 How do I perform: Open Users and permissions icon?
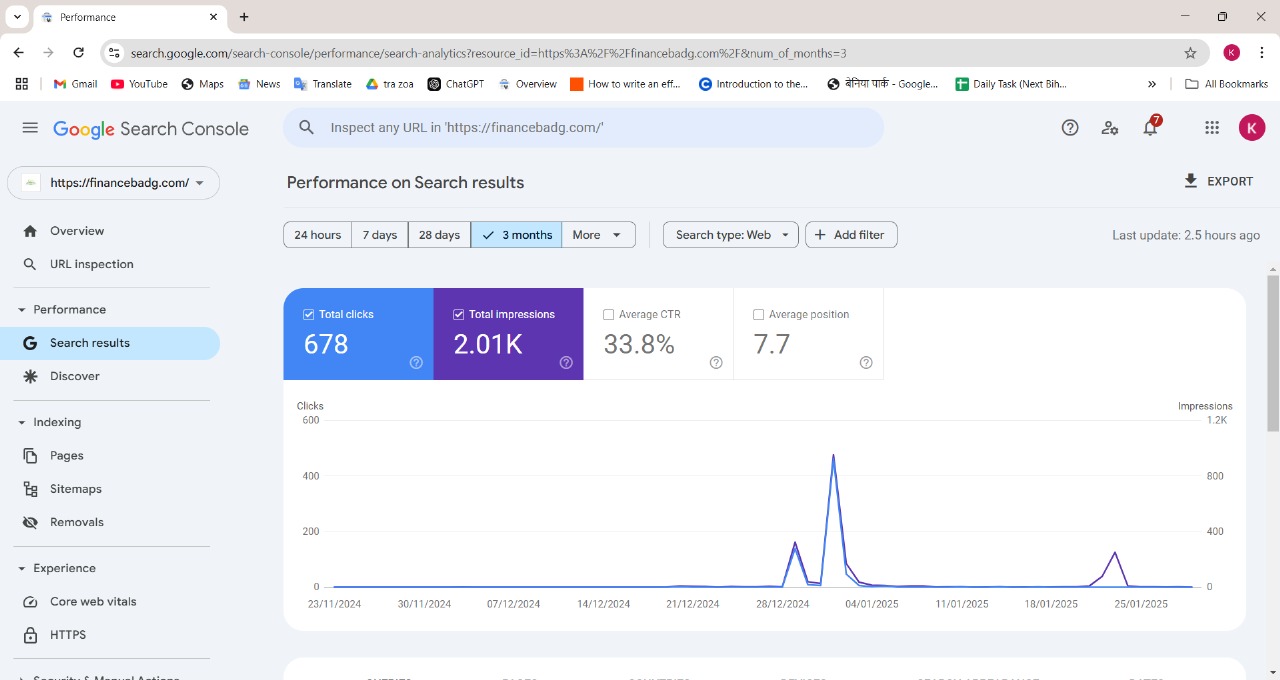coord(1110,127)
